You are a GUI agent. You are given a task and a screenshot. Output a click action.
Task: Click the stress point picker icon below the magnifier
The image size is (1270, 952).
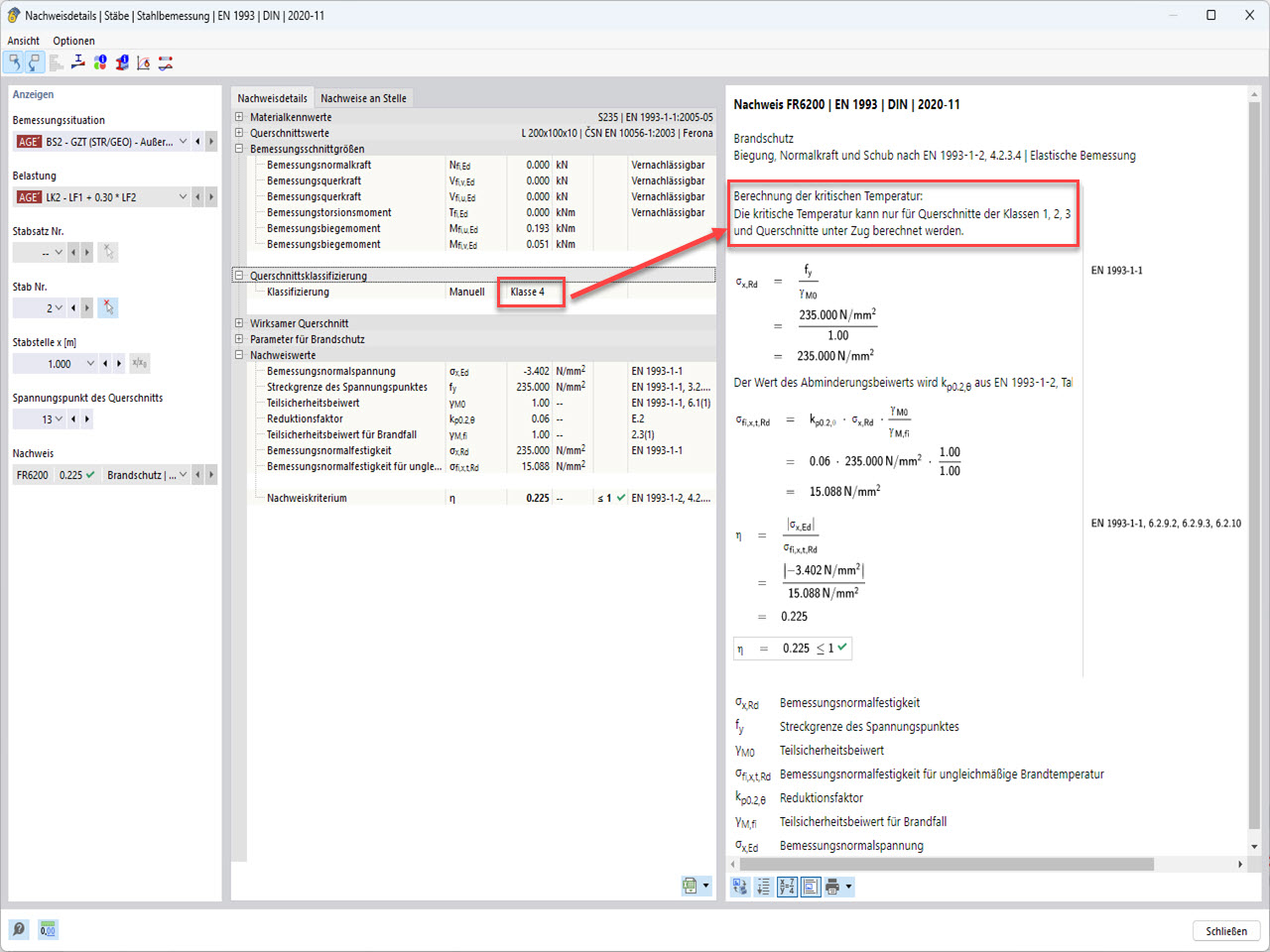tap(47, 930)
